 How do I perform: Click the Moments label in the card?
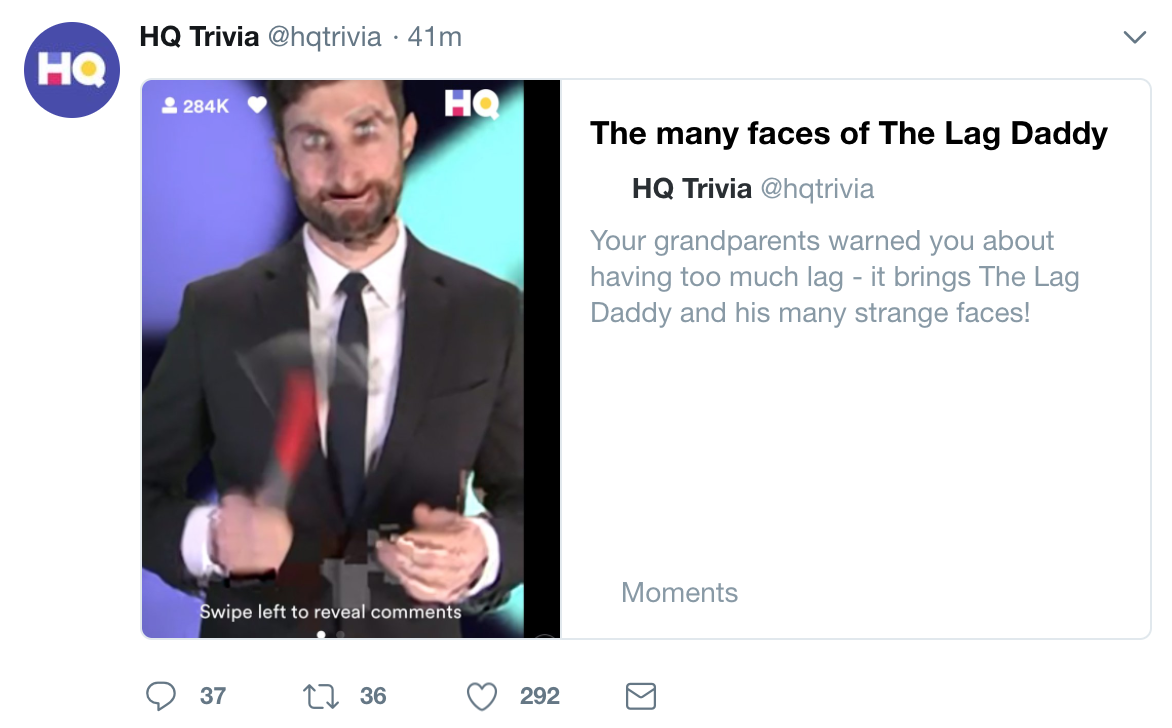point(679,592)
